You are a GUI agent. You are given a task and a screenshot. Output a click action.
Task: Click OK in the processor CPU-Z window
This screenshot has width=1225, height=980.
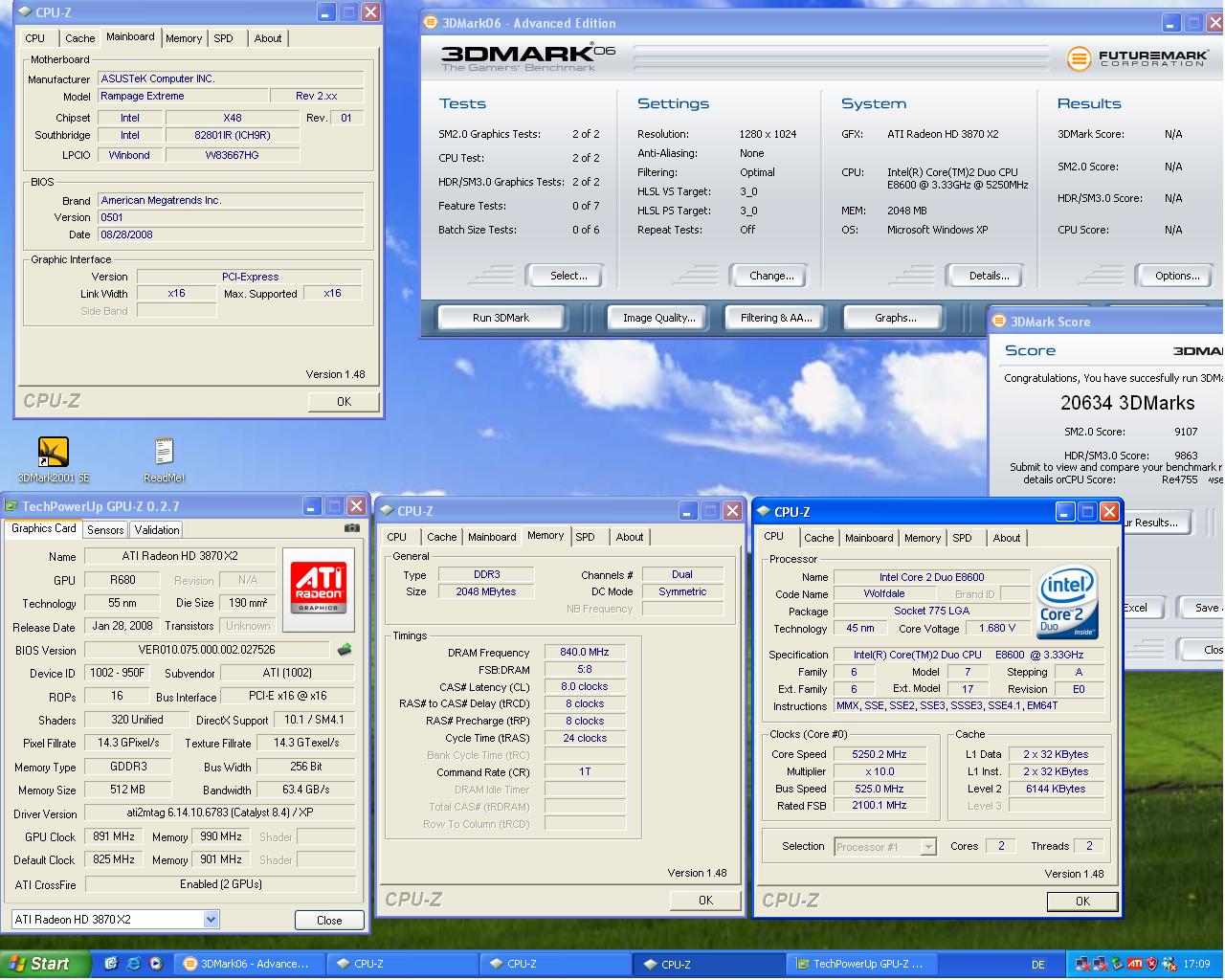(1082, 902)
